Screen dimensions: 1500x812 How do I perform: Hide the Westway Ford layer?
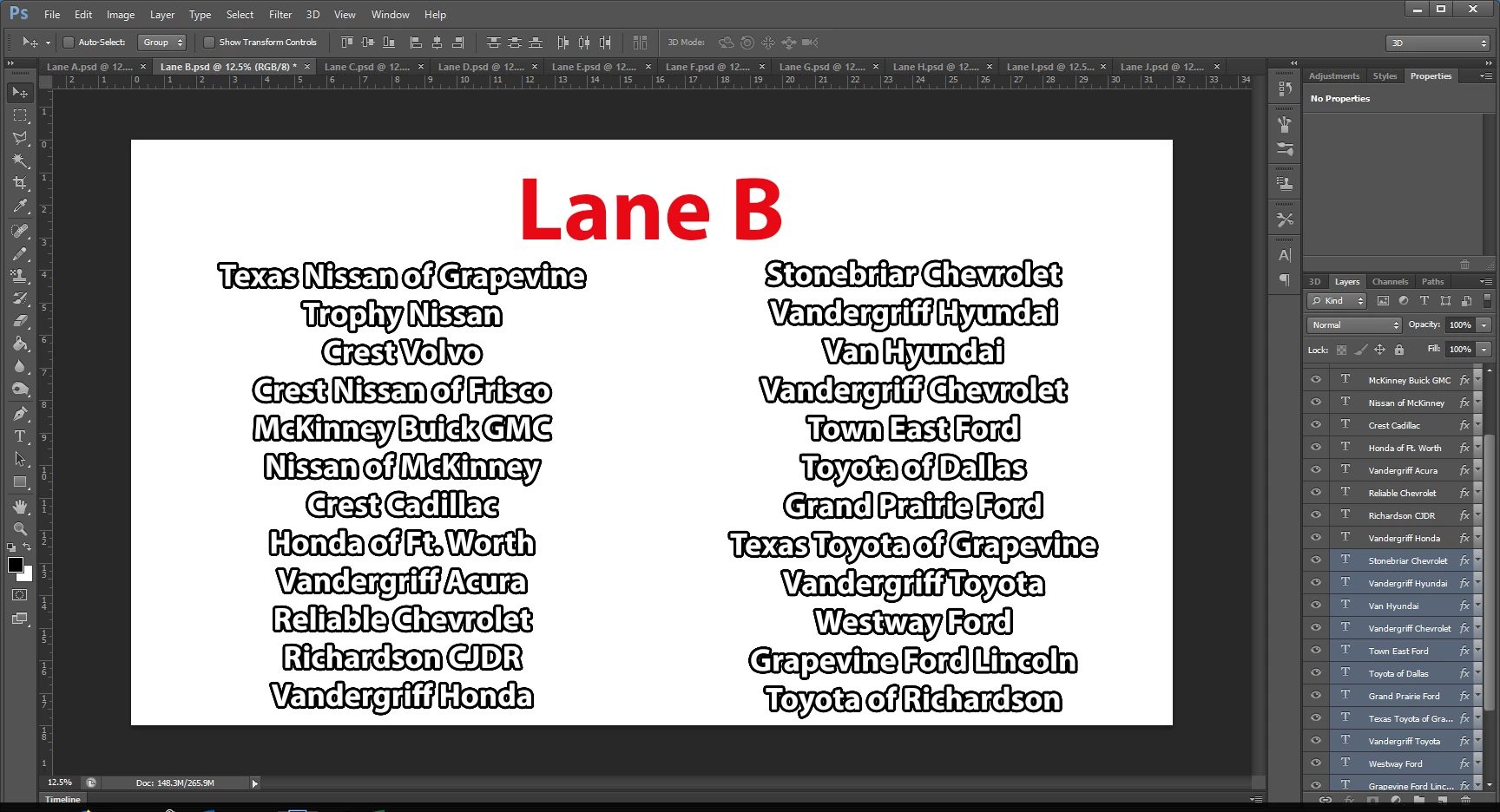coord(1316,763)
